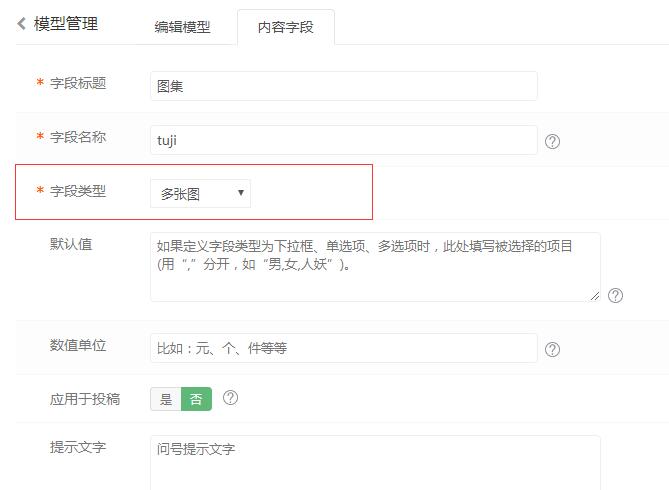Select 是 for 应用于投稿
This screenshot has height=490, width=669.
[166, 399]
